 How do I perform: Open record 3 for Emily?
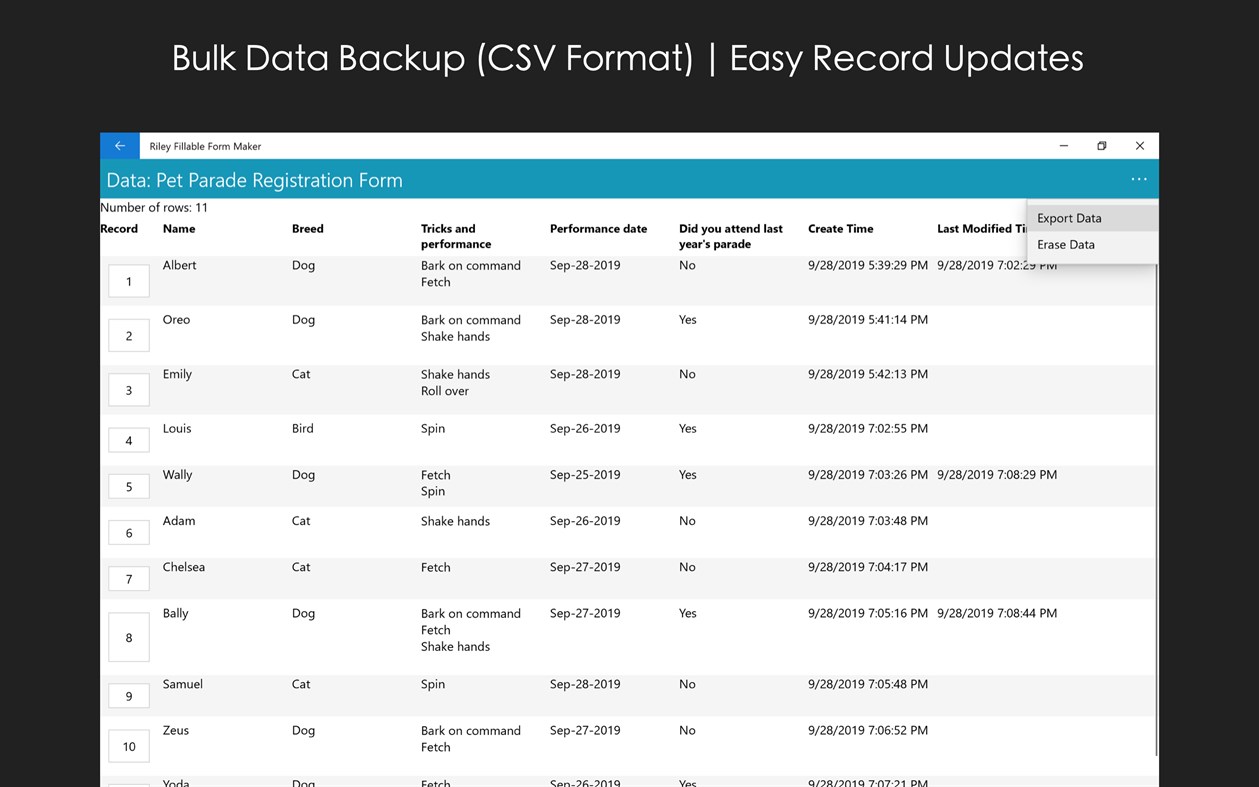coord(128,390)
